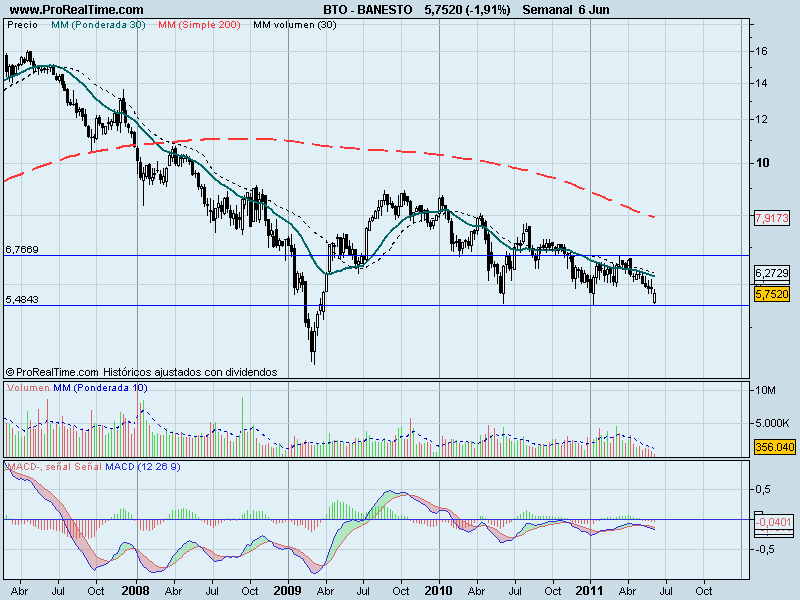The width and height of the screenshot is (800, 600).
Task: Click the 5,4843 support line label
Action: [22, 299]
